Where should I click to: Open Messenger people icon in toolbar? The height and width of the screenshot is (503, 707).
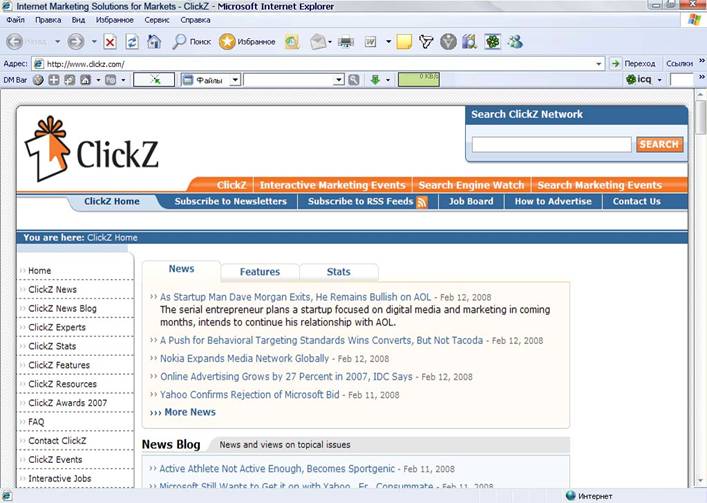(x=515, y=42)
